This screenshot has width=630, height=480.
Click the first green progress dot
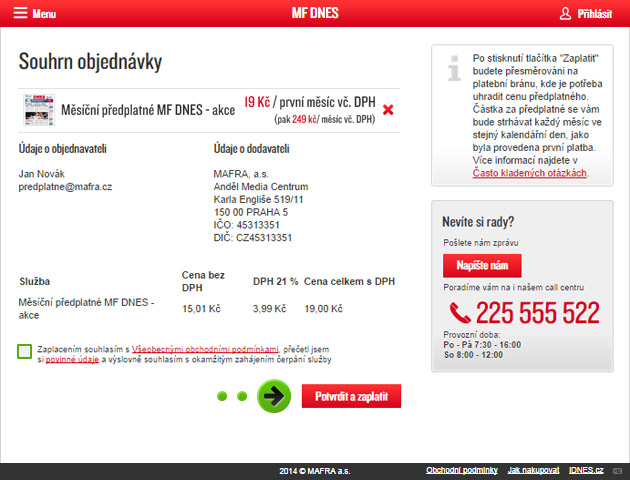pyautogui.click(x=222, y=396)
